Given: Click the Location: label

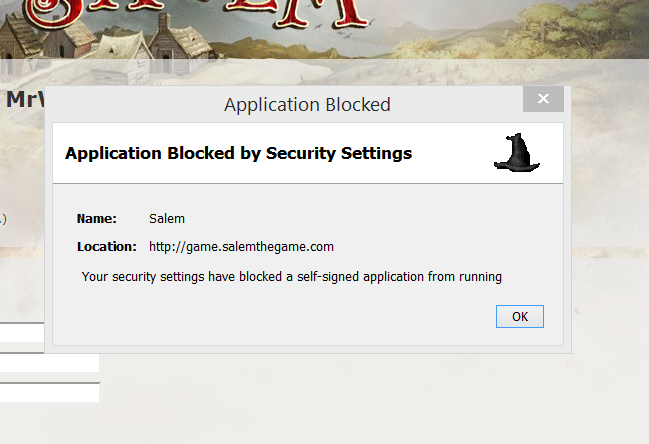Looking at the screenshot, I should (106, 246).
